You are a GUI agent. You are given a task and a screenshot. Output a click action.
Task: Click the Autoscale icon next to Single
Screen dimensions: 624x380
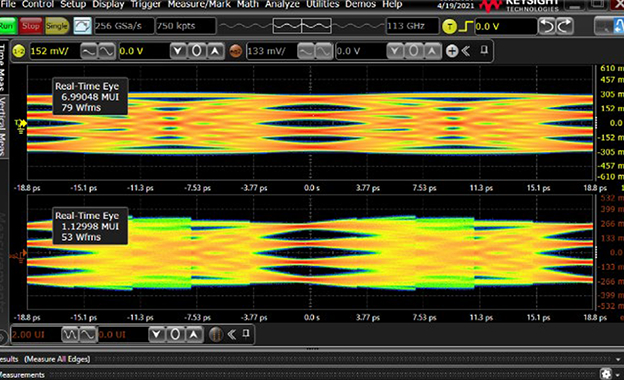pyautogui.click(x=82, y=26)
